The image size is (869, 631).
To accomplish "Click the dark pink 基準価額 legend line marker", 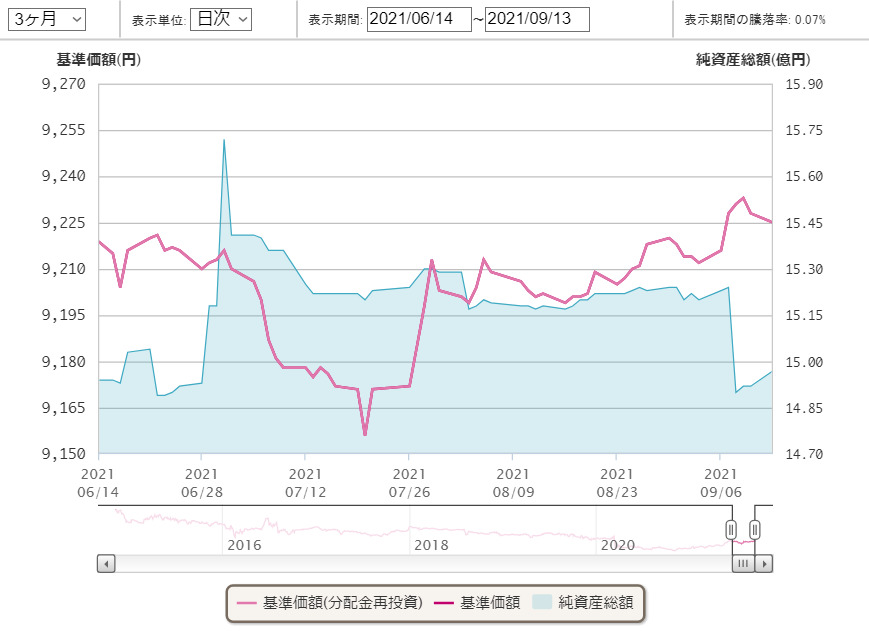I will (x=443, y=603).
